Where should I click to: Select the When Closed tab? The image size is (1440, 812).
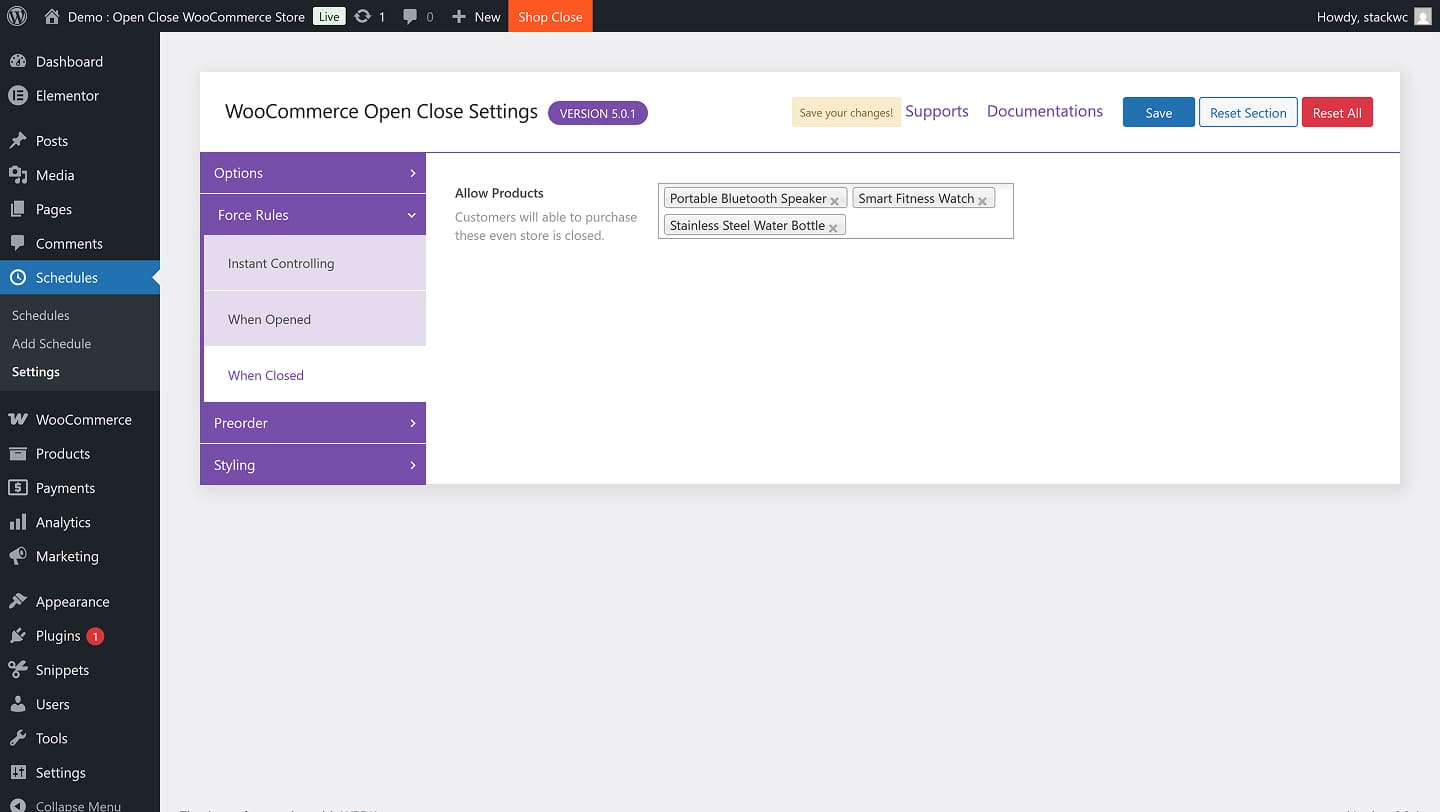click(x=315, y=375)
